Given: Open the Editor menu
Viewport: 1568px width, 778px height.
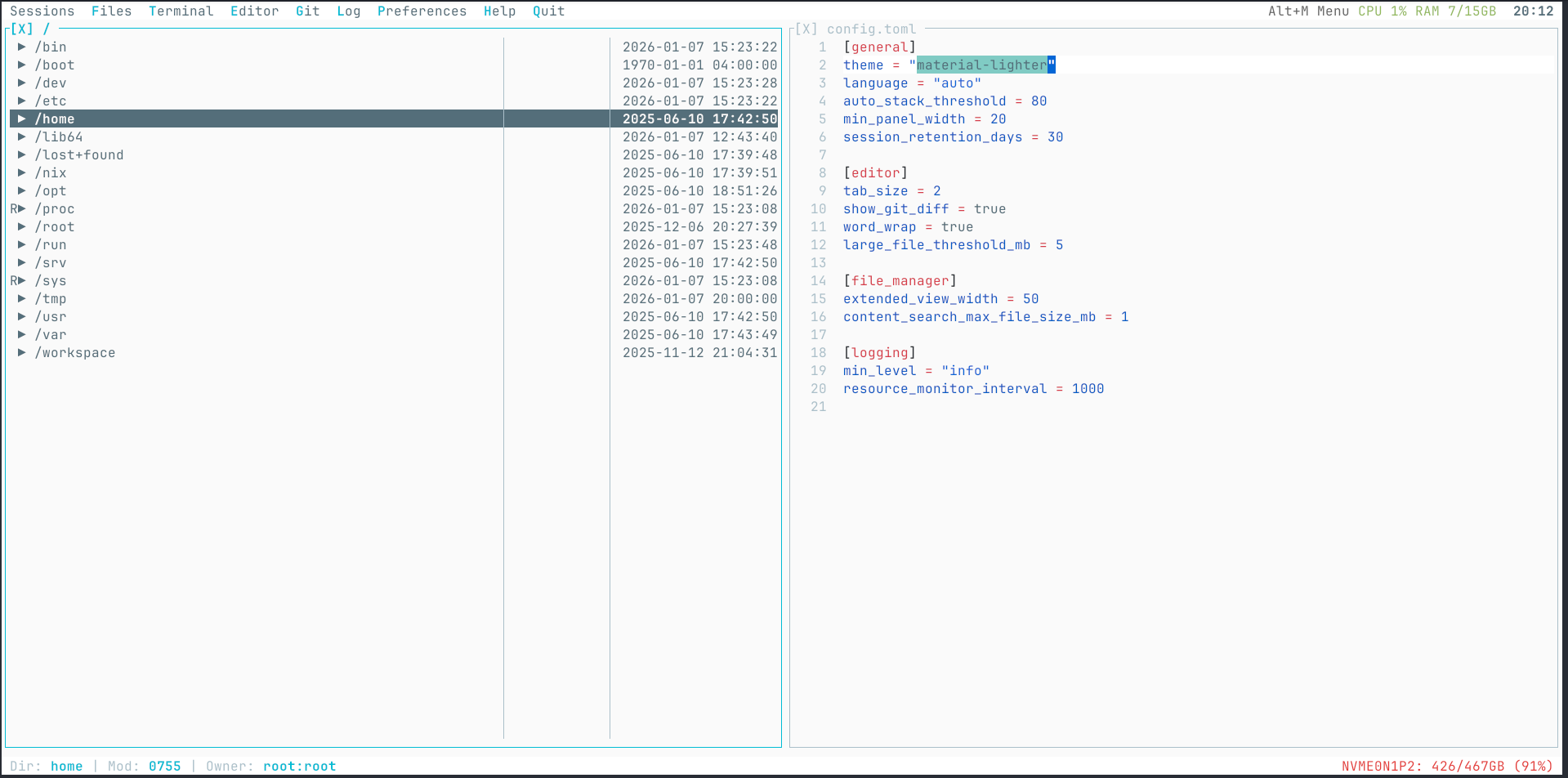Looking at the screenshot, I should [x=255, y=11].
